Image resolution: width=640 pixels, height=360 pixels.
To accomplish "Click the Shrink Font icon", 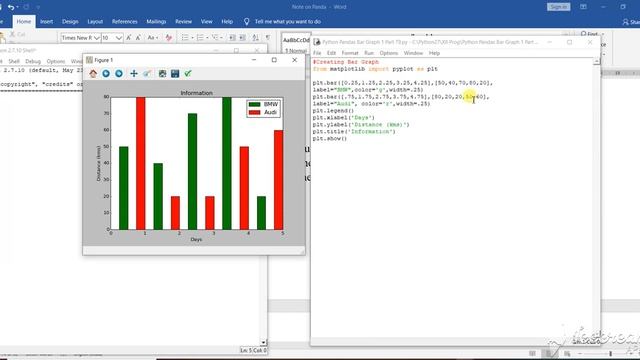I will pyautogui.click(x=138, y=38).
